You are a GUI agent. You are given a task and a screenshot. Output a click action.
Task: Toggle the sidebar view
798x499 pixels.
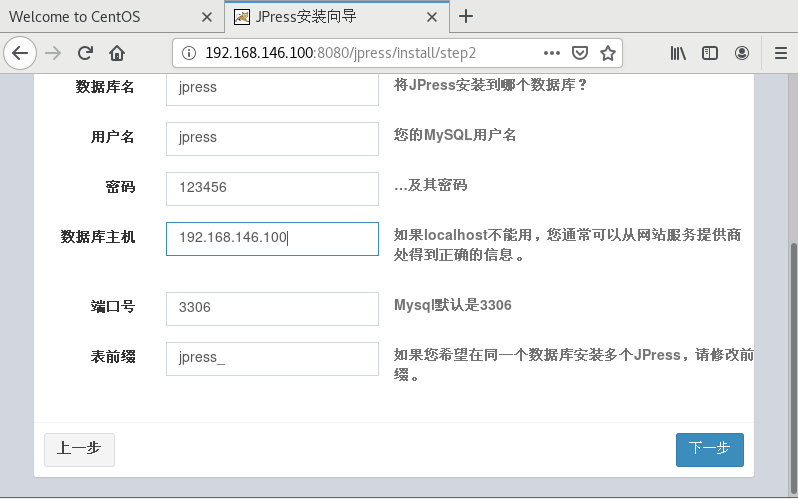(x=710, y=53)
